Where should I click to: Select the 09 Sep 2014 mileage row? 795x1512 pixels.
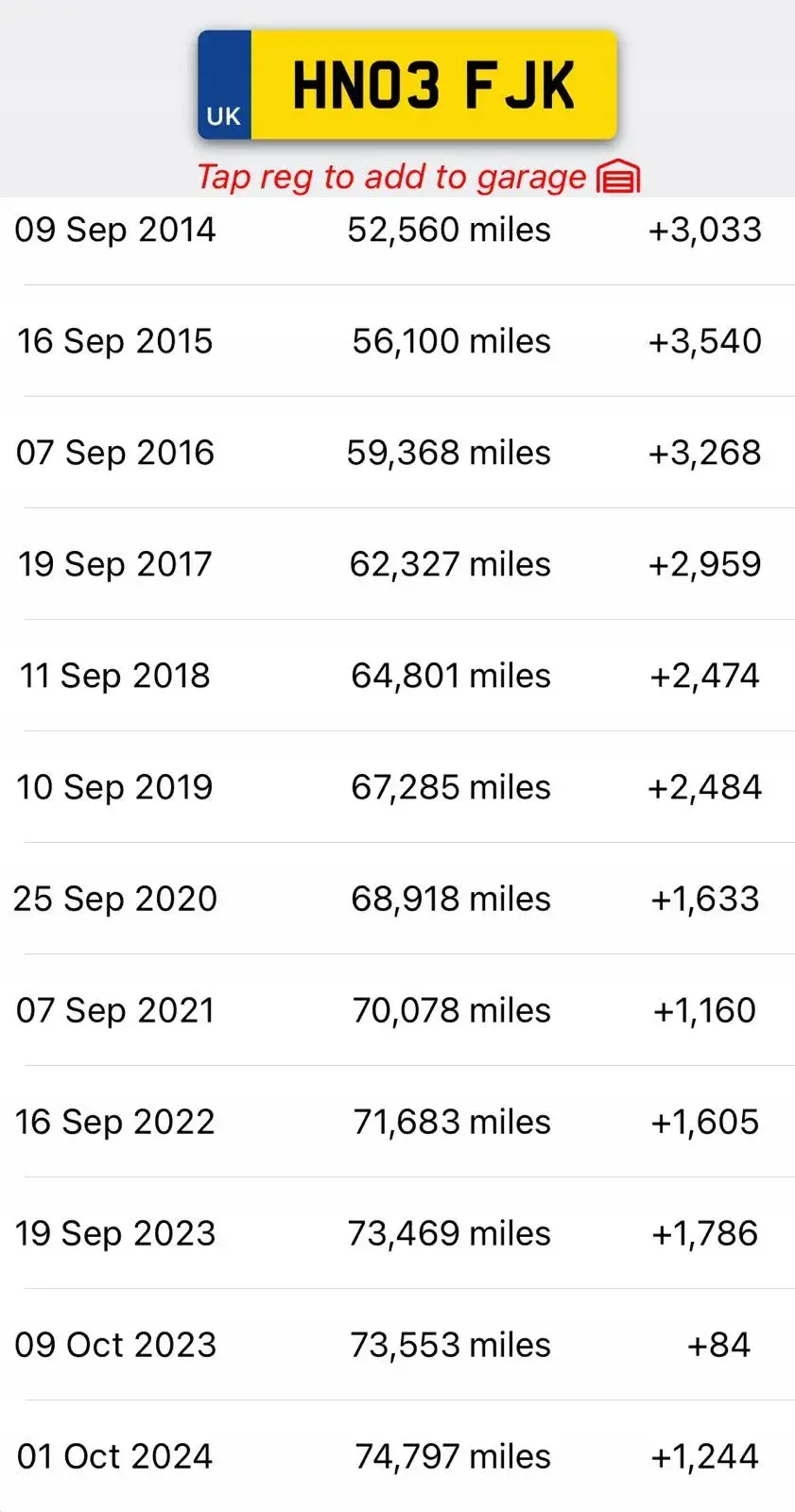(x=397, y=230)
